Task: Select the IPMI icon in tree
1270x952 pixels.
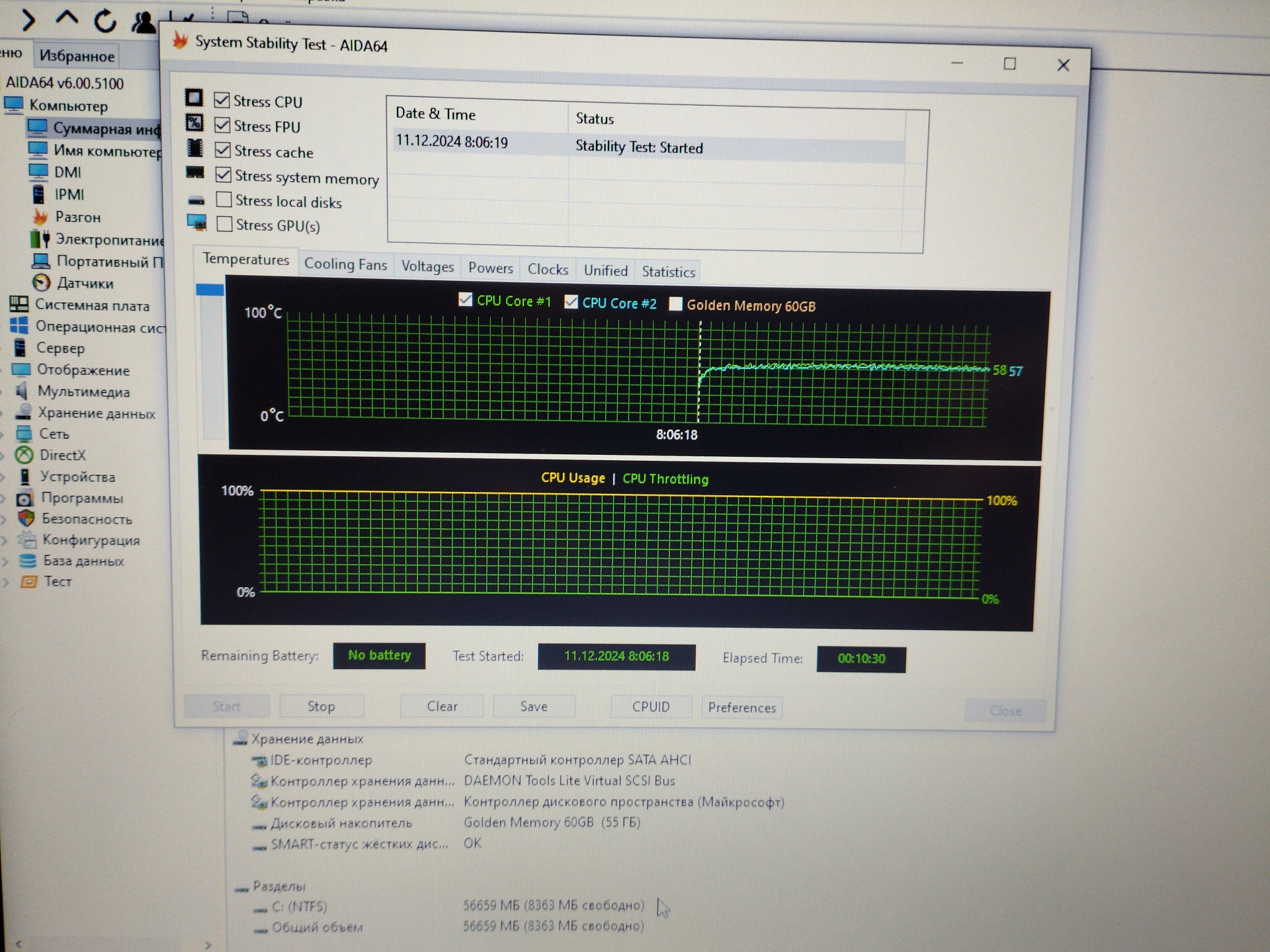Action: (x=38, y=194)
